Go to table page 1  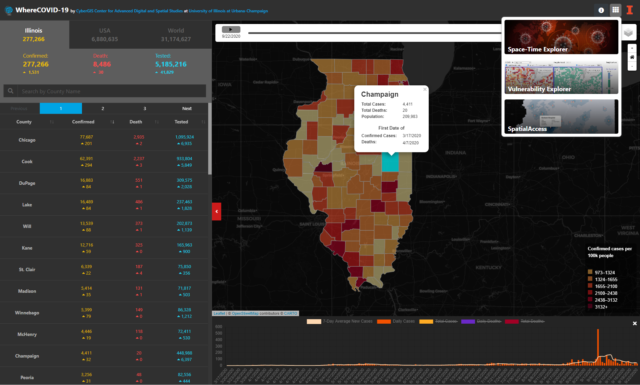point(61,108)
